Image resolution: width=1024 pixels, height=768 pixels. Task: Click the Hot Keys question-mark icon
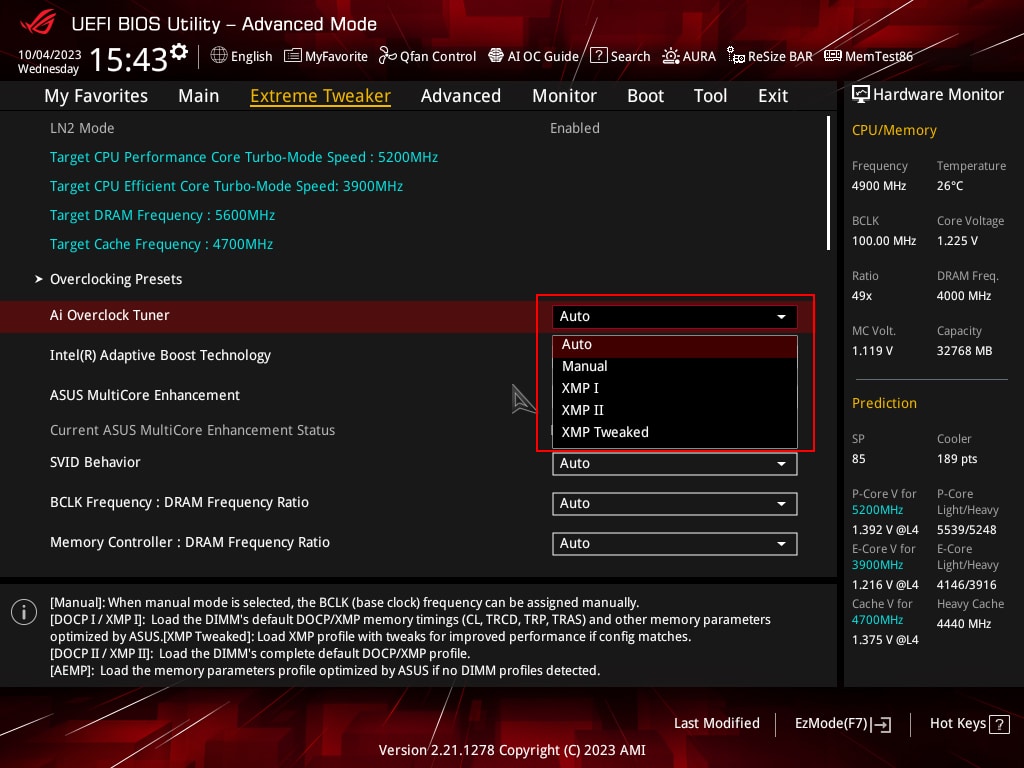tap(999, 724)
